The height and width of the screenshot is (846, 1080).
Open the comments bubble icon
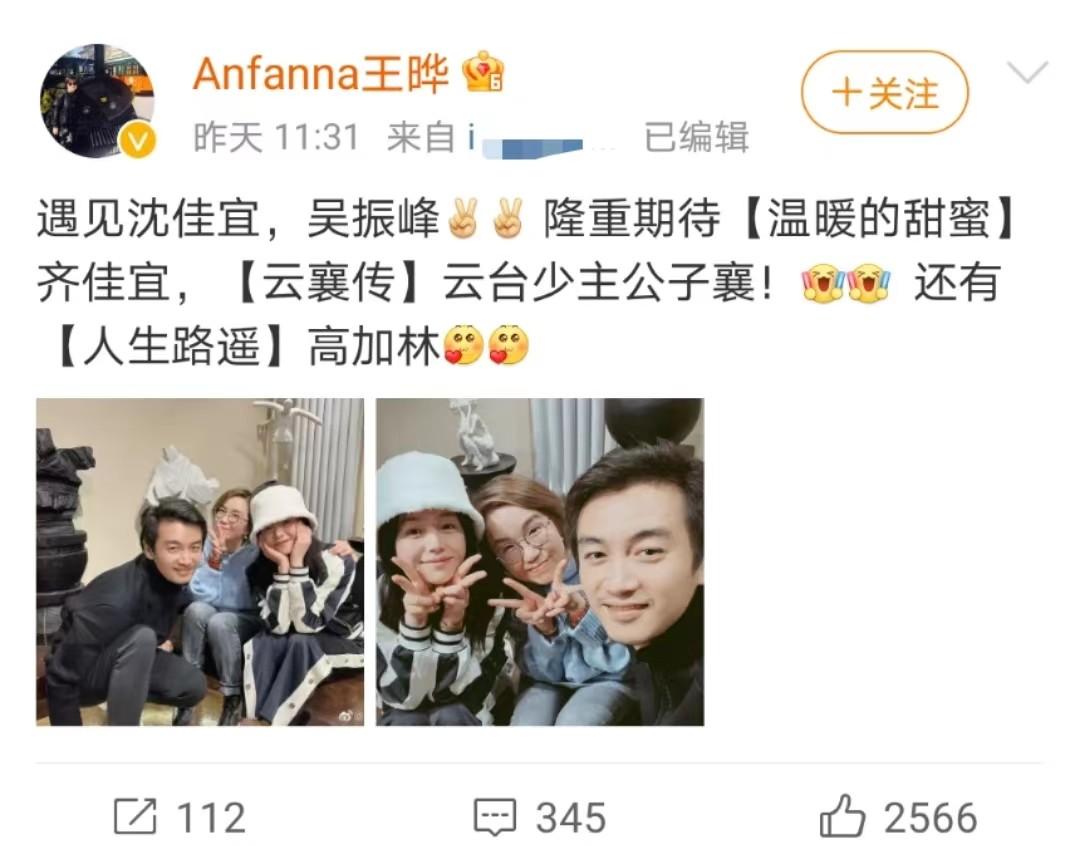[495, 817]
